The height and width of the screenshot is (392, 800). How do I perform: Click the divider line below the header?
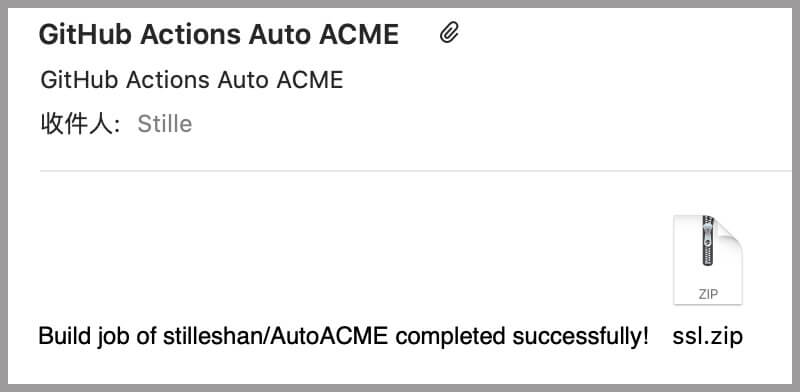(x=416, y=171)
